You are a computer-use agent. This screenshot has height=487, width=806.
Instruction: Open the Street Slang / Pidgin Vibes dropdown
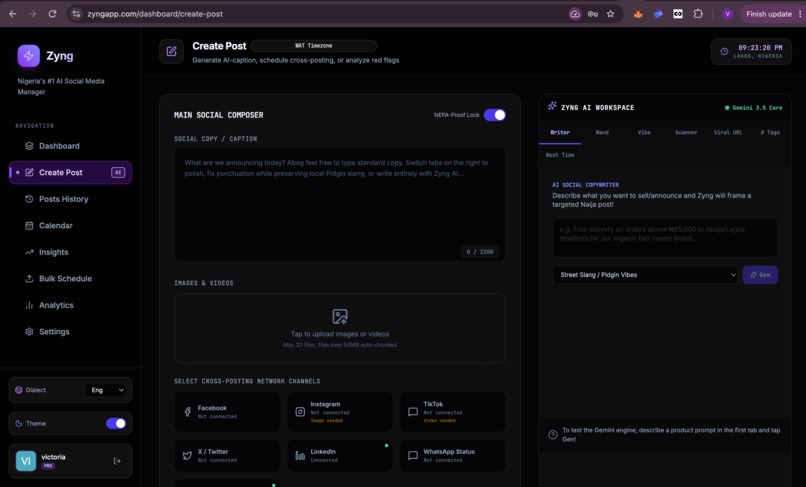[645, 275]
